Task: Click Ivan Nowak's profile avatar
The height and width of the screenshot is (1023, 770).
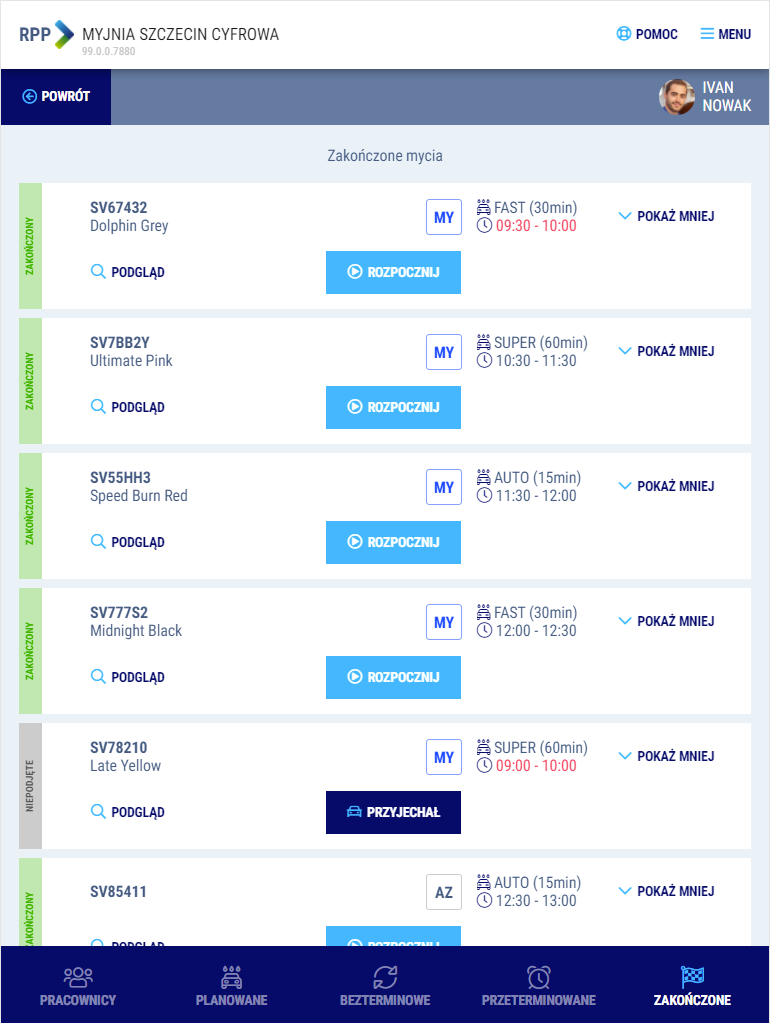Action: (677, 97)
